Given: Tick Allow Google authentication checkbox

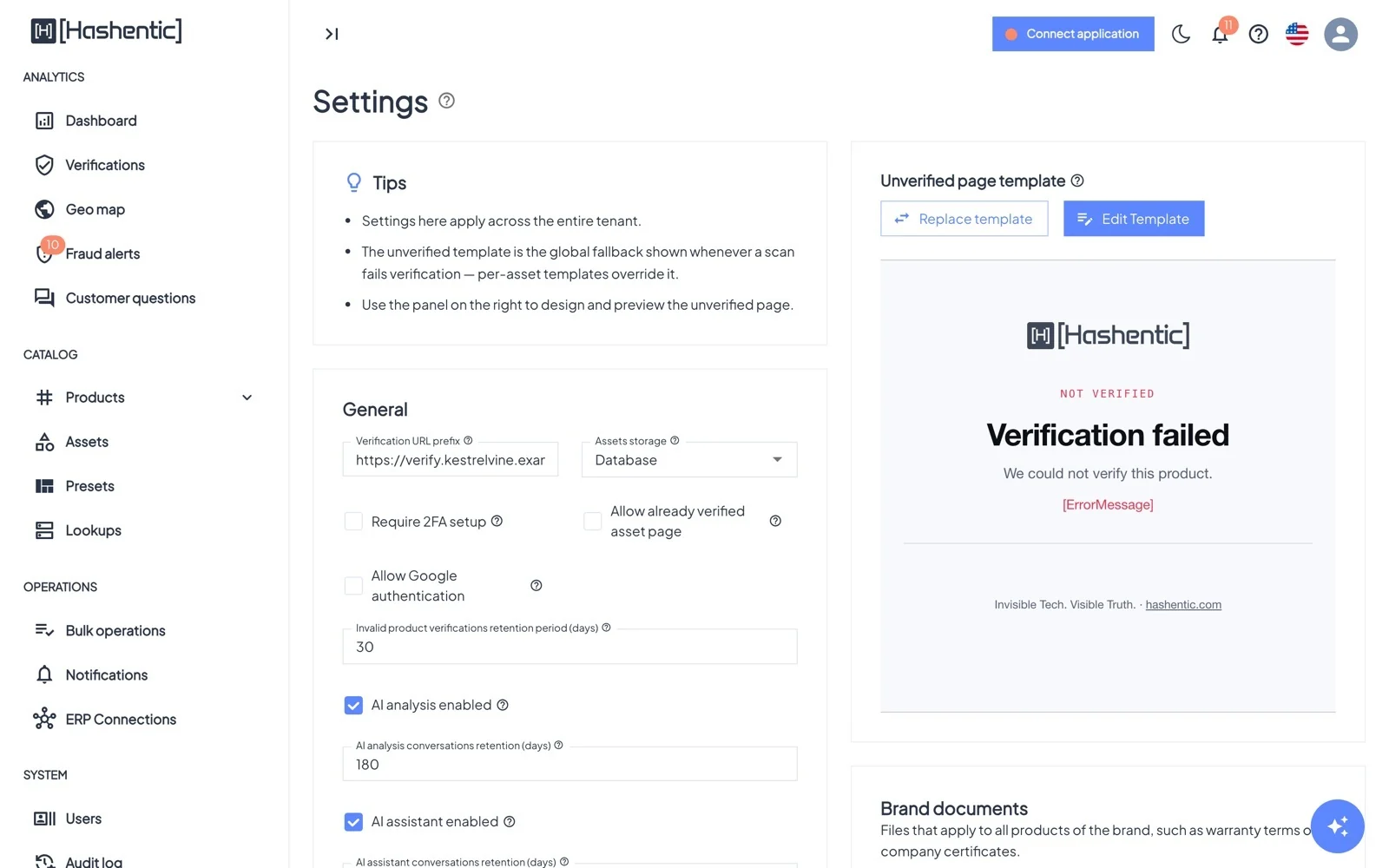Looking at the screenshot, I should tap(353, 585).
